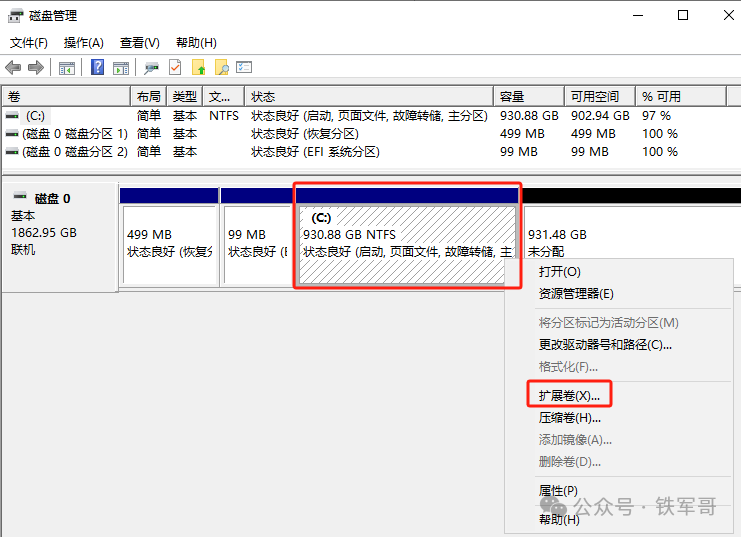This screenshot has height=537, width=741.
Task: Maximize the Disk Management window
Action: point(683,16)
